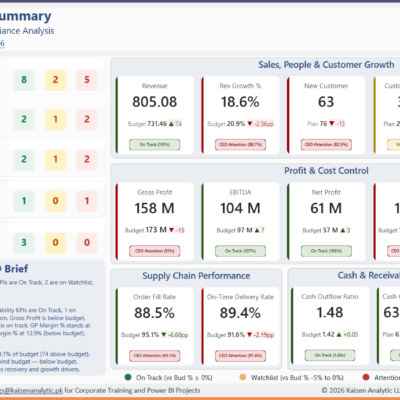Click the Watchlist (vs Bud % -5% to 0%) legend label

pos(297,378)
